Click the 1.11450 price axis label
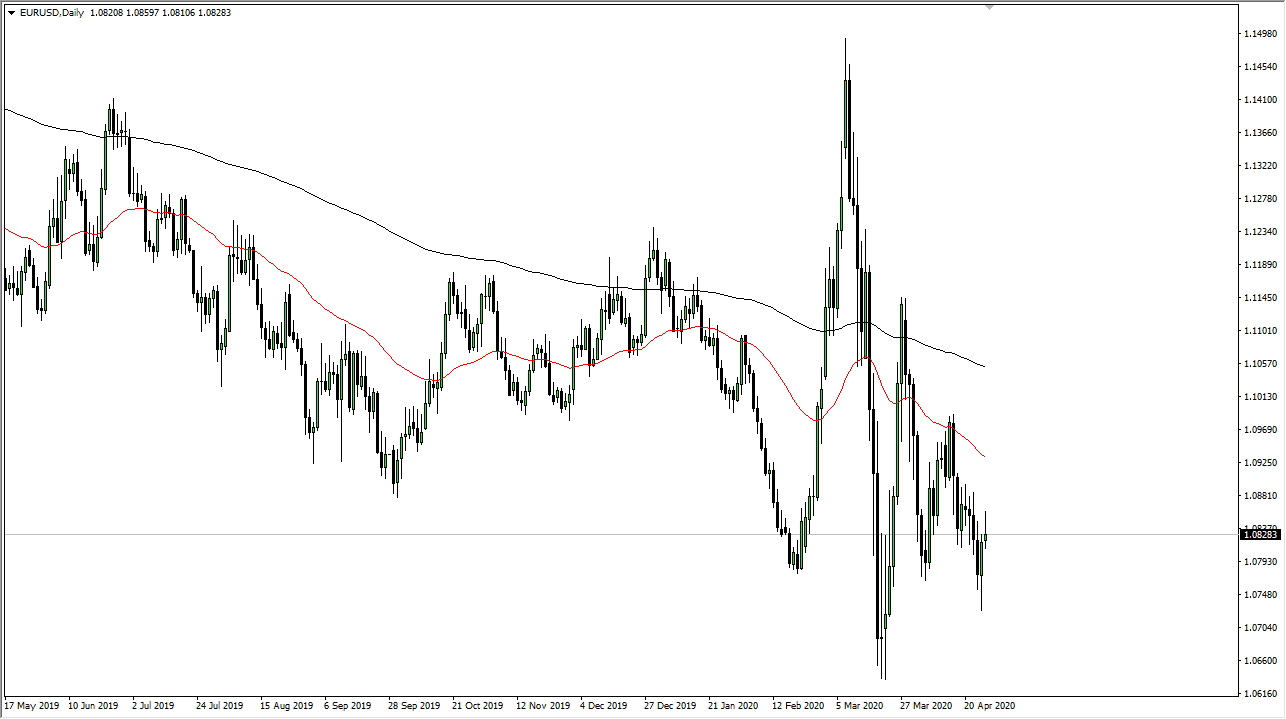 click(x=1261, y=298)
